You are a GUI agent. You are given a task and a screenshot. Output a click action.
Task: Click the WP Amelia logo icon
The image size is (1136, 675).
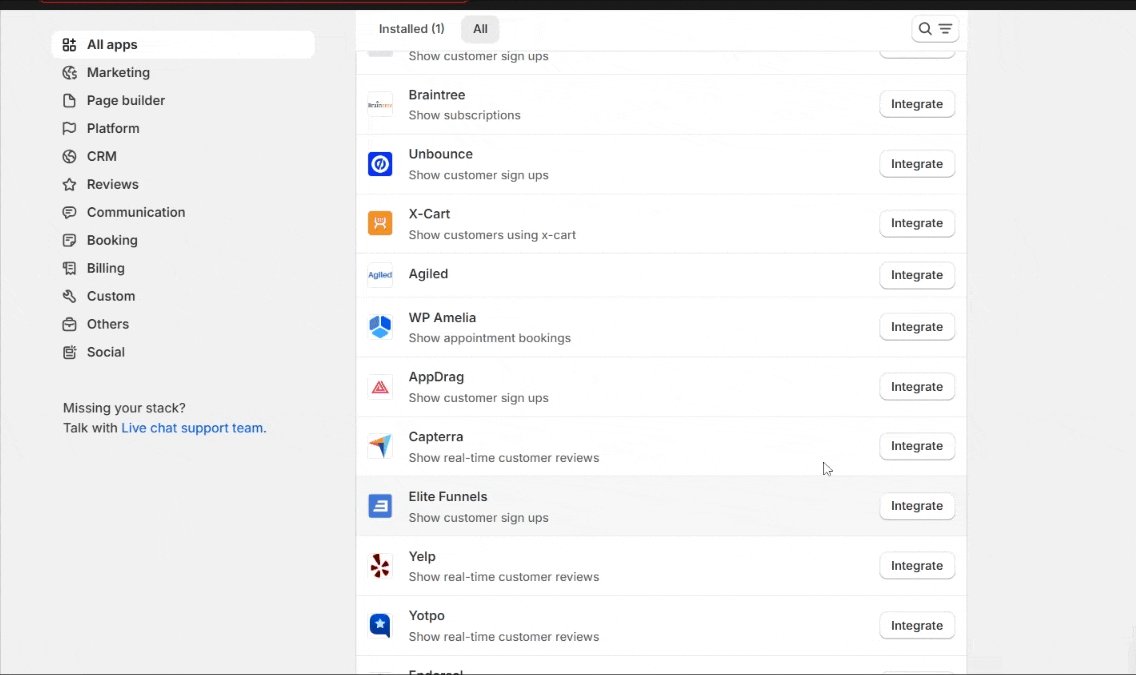pyautogui.click(x=380, y=327)
